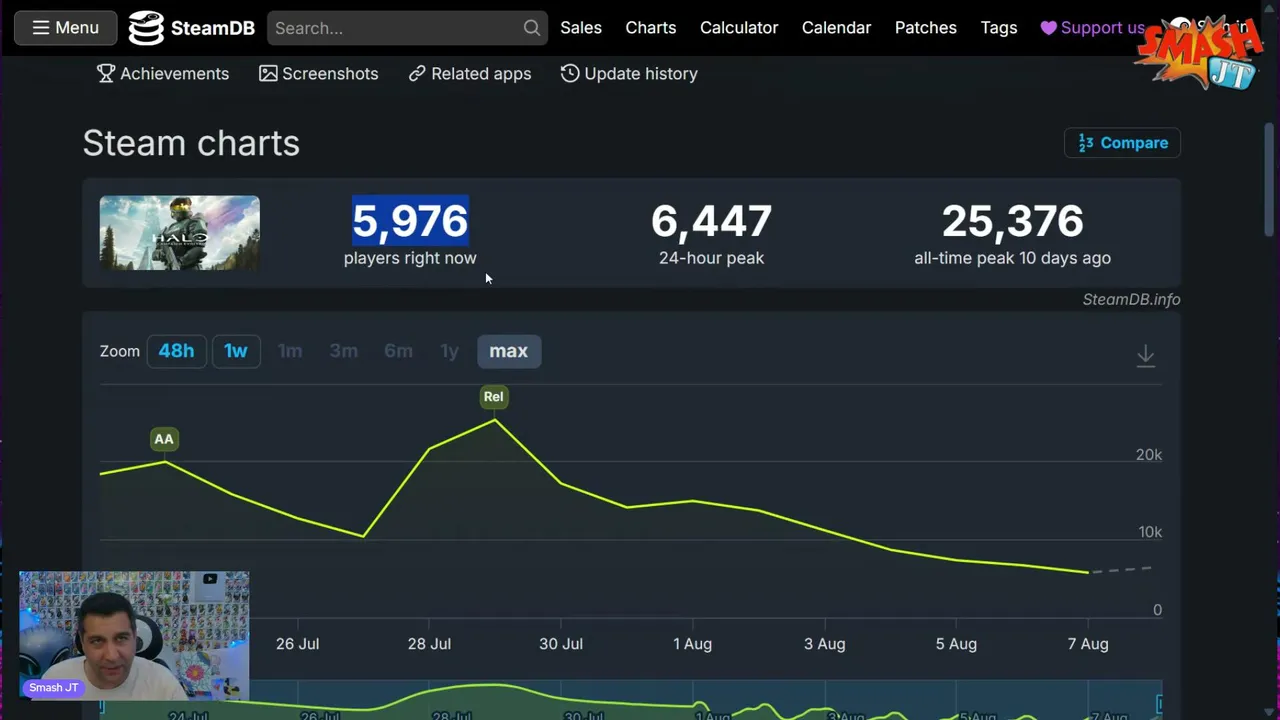Screen dimensions: 1280x720
Task: Set chart zoom to 1w
Action: 236,351
